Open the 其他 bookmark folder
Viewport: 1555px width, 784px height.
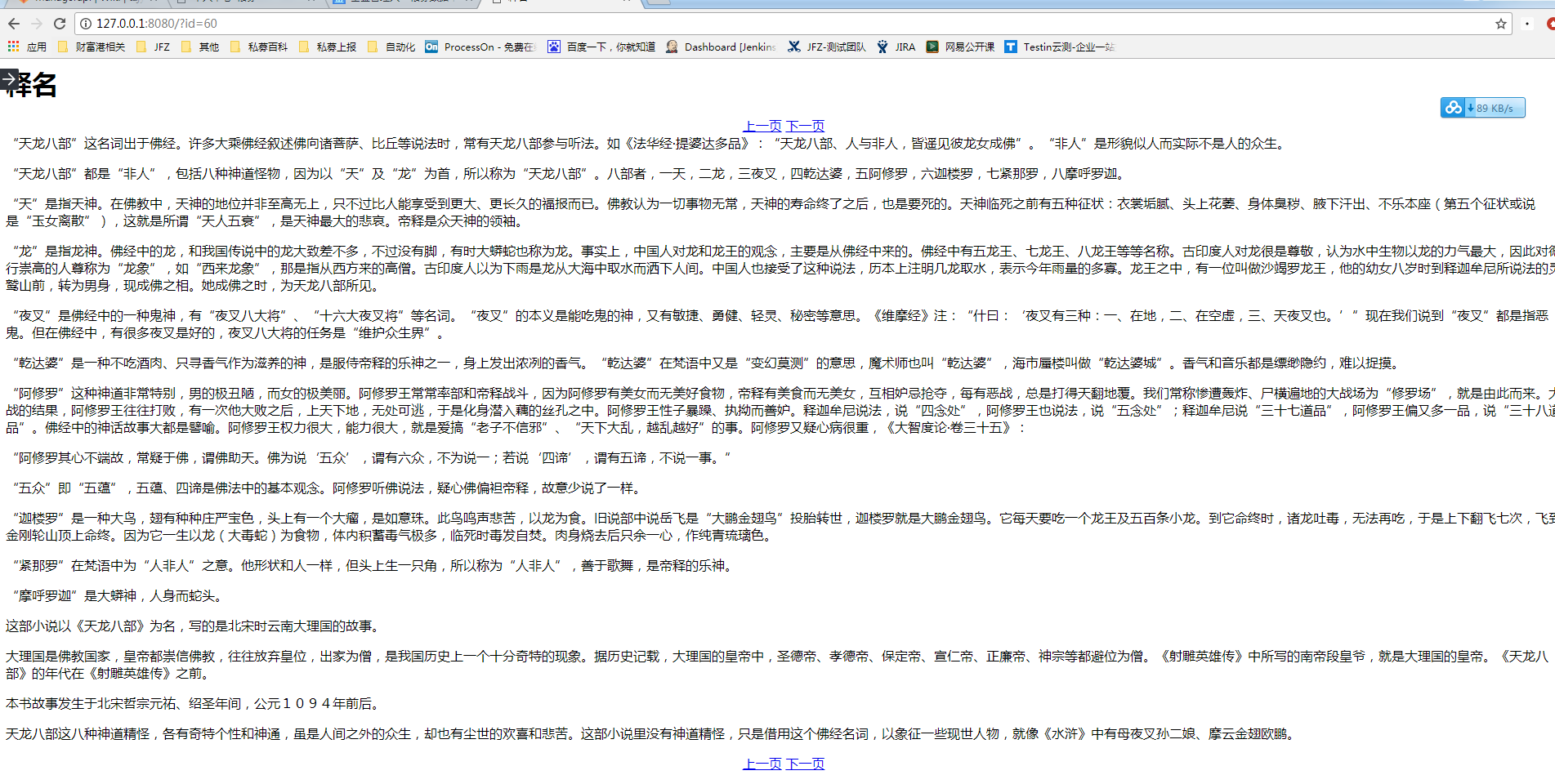[x=200, y=47]
